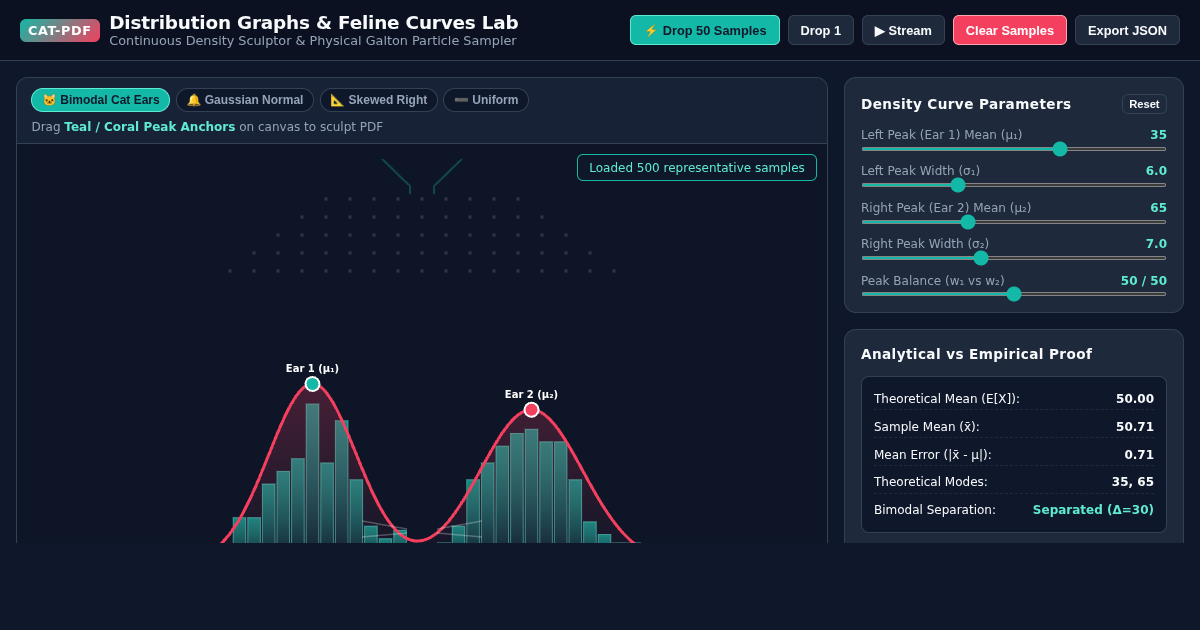Viewport: 1200px width, 630px height.
Task: Click the Right Peak Width value 7.0
Action: coord(1156,244)
